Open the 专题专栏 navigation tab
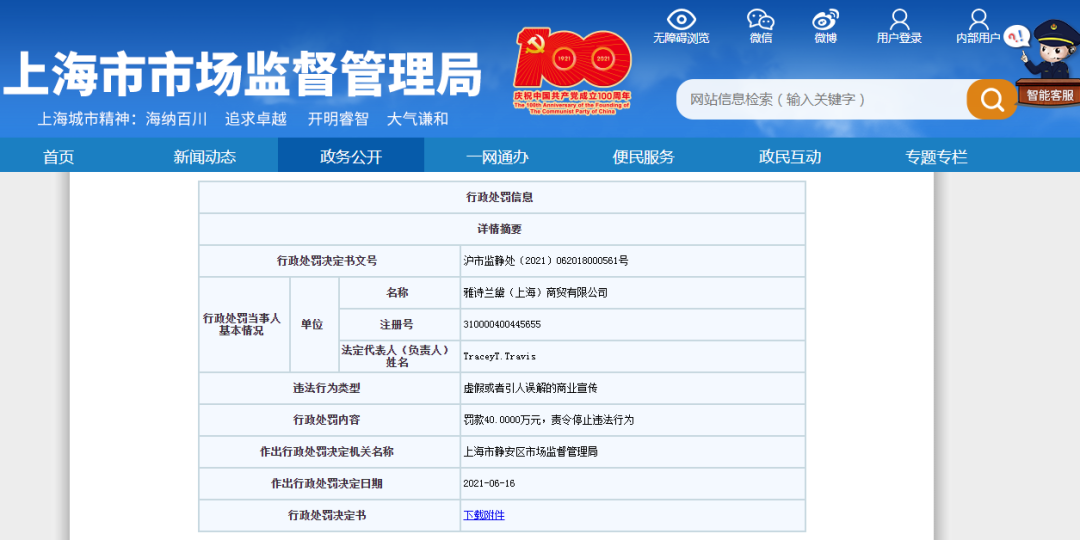 (x=936, y=157)
